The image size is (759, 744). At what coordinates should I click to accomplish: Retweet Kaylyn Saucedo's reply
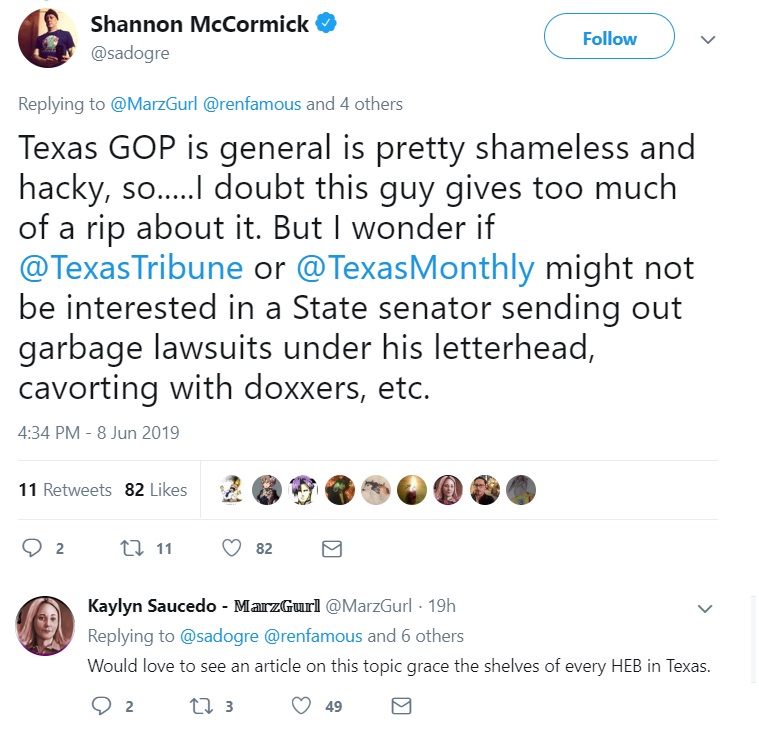pyautogui.click(x=201, y=706)
